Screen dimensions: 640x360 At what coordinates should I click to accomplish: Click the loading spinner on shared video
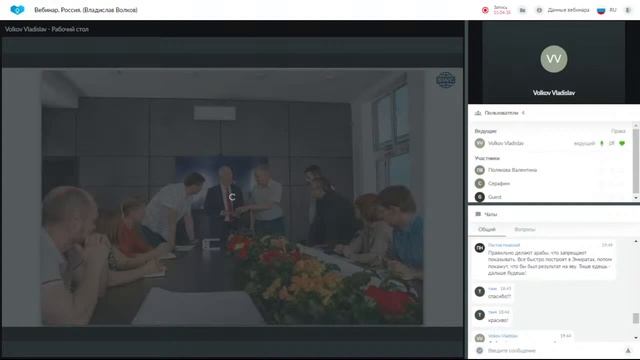click(x=232, y=197)
